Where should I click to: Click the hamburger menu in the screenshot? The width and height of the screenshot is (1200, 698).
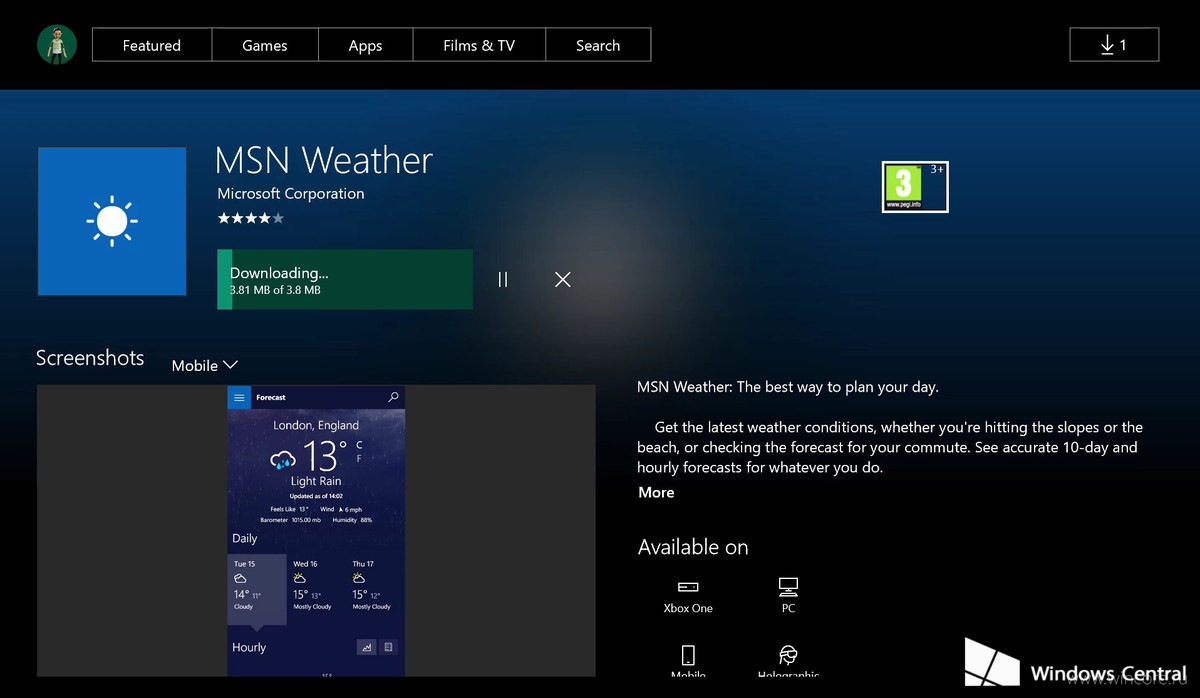[x=238, y=397]
